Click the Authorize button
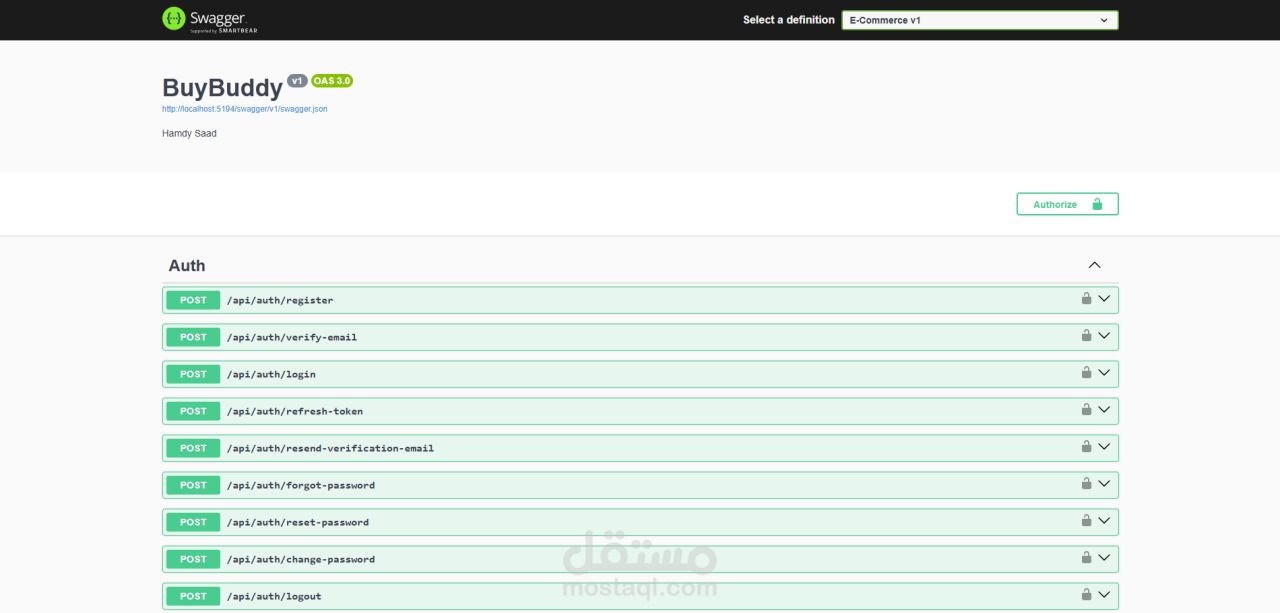The width and height of the screenshot is (1280, 613). tap(1067, 204)
